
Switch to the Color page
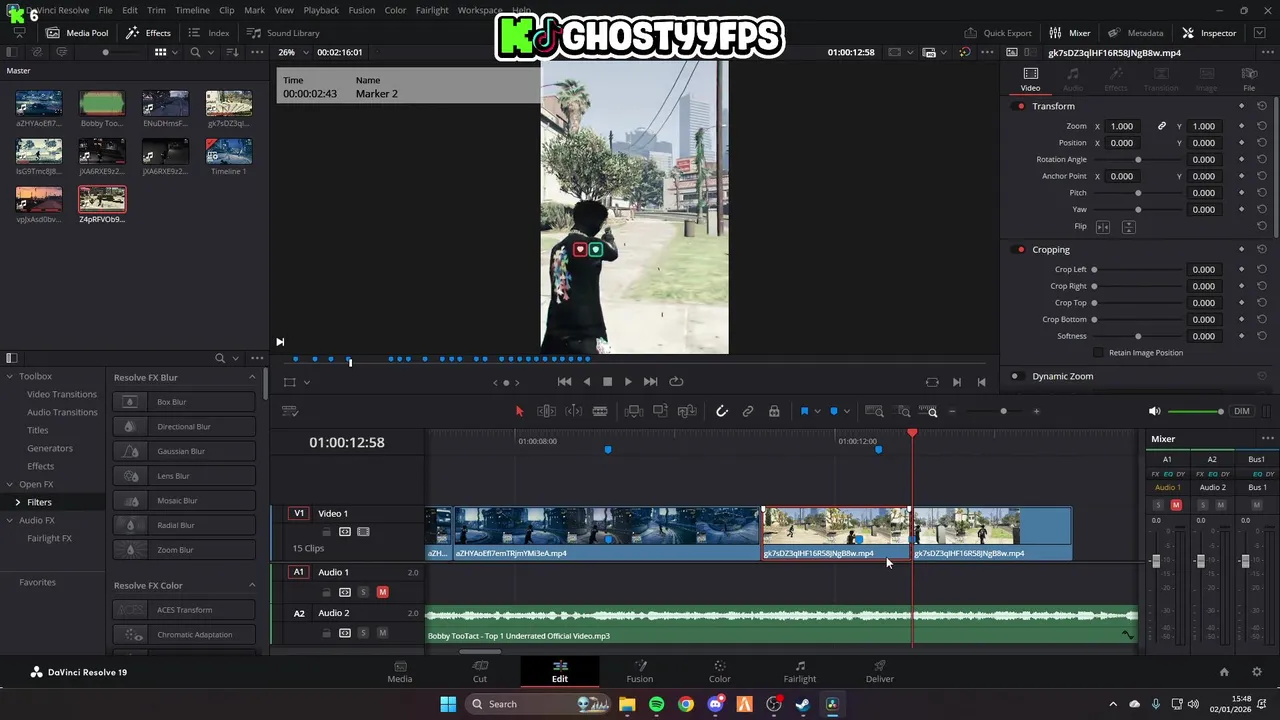(719, 671)
